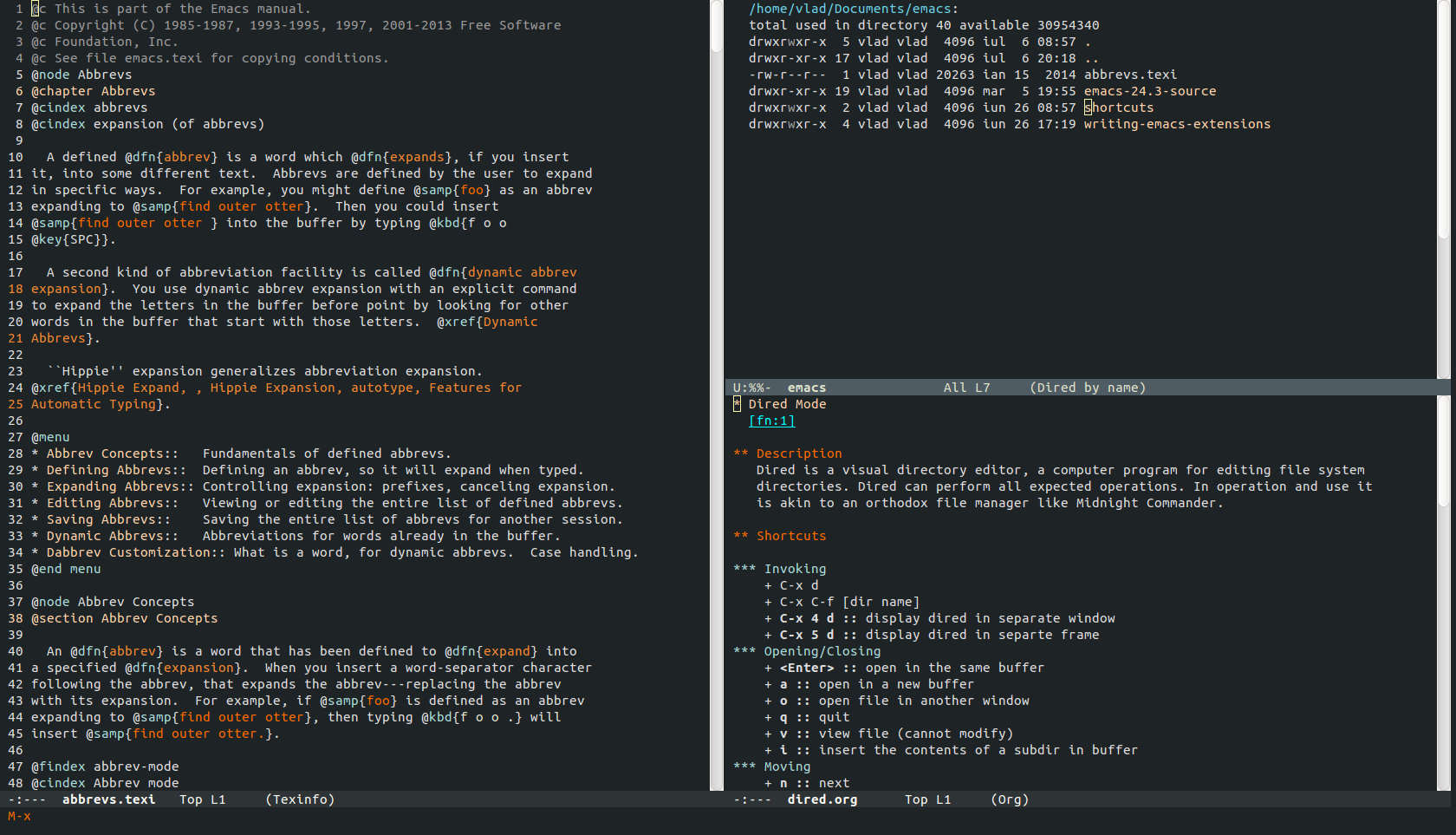The width and height of the screenshot is (1456, 835).
Task: Click the '* Defining Abbrevs::' menu entry
Action: pyautogui.click(x=109, y=470)
